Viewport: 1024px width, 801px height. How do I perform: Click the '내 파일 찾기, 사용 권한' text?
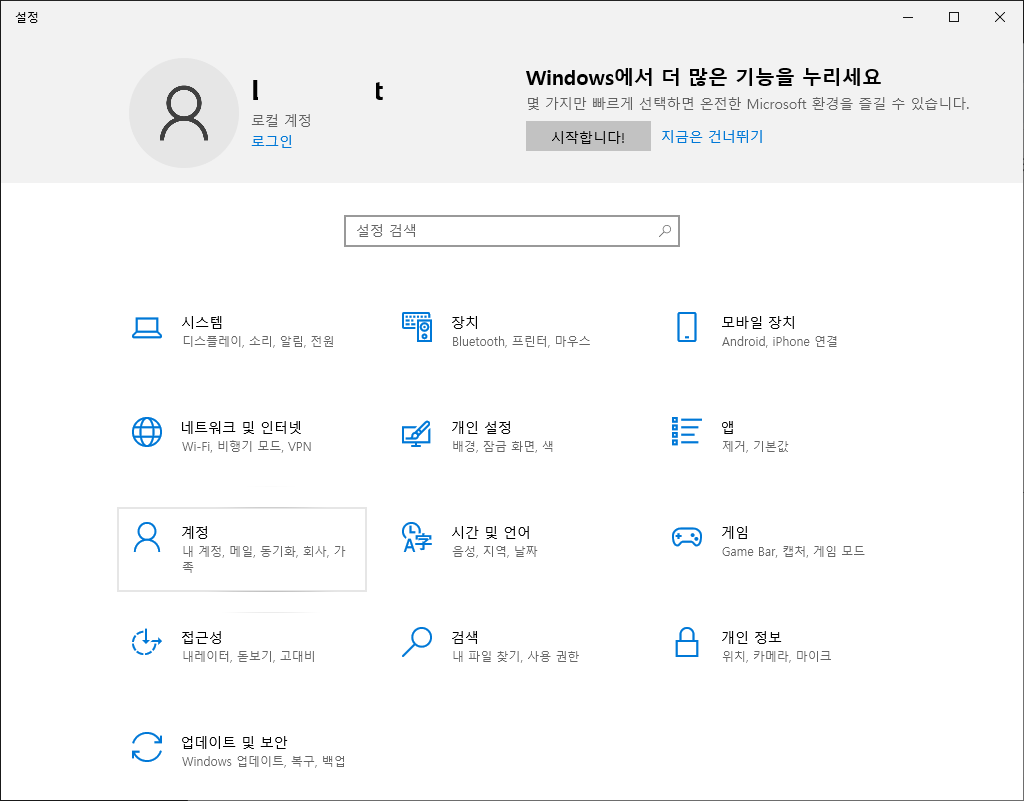[x=515, y=656]
